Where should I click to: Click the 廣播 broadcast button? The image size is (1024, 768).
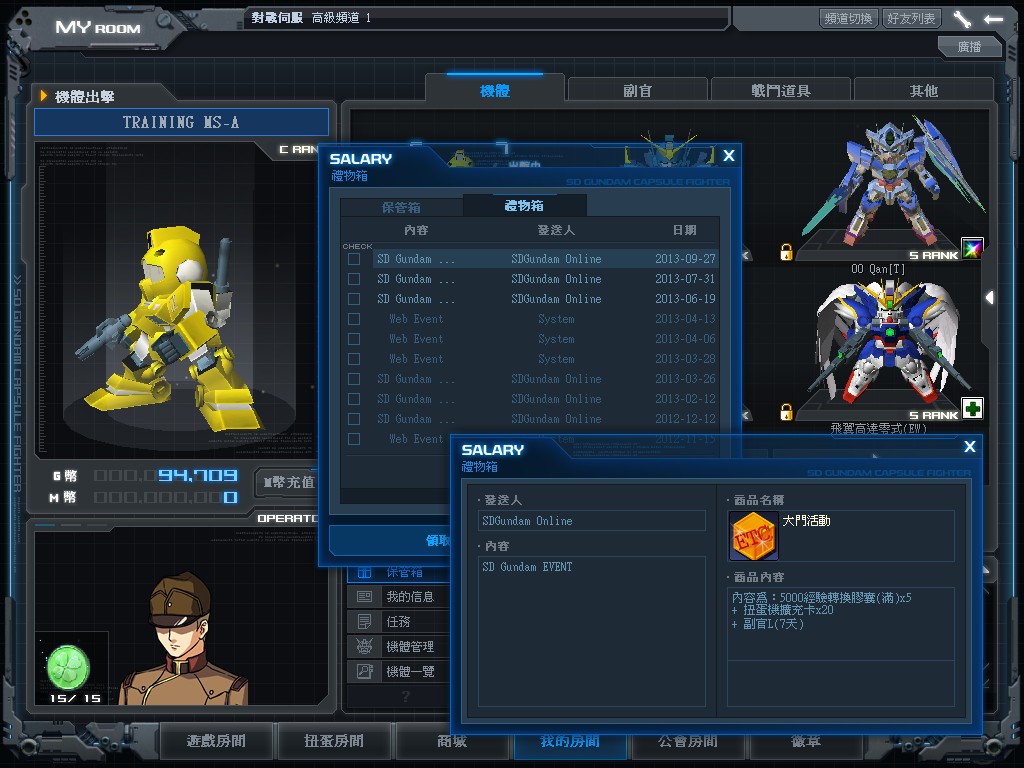[969, 46]
